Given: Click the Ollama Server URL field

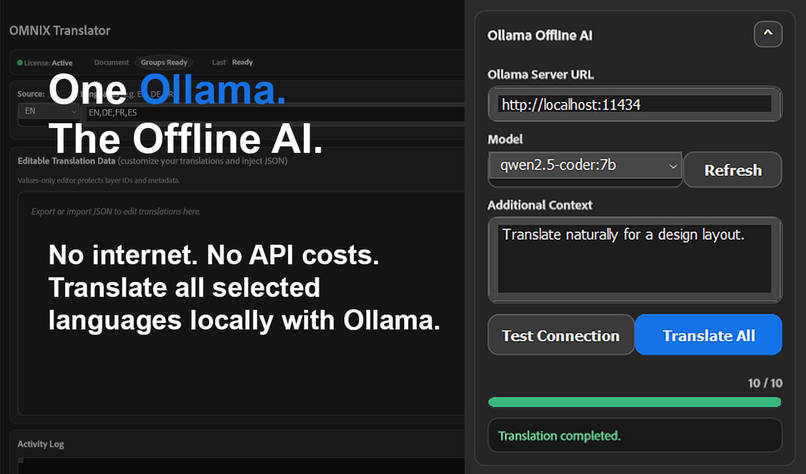Looking at the screenshot, I should (635, 104).
